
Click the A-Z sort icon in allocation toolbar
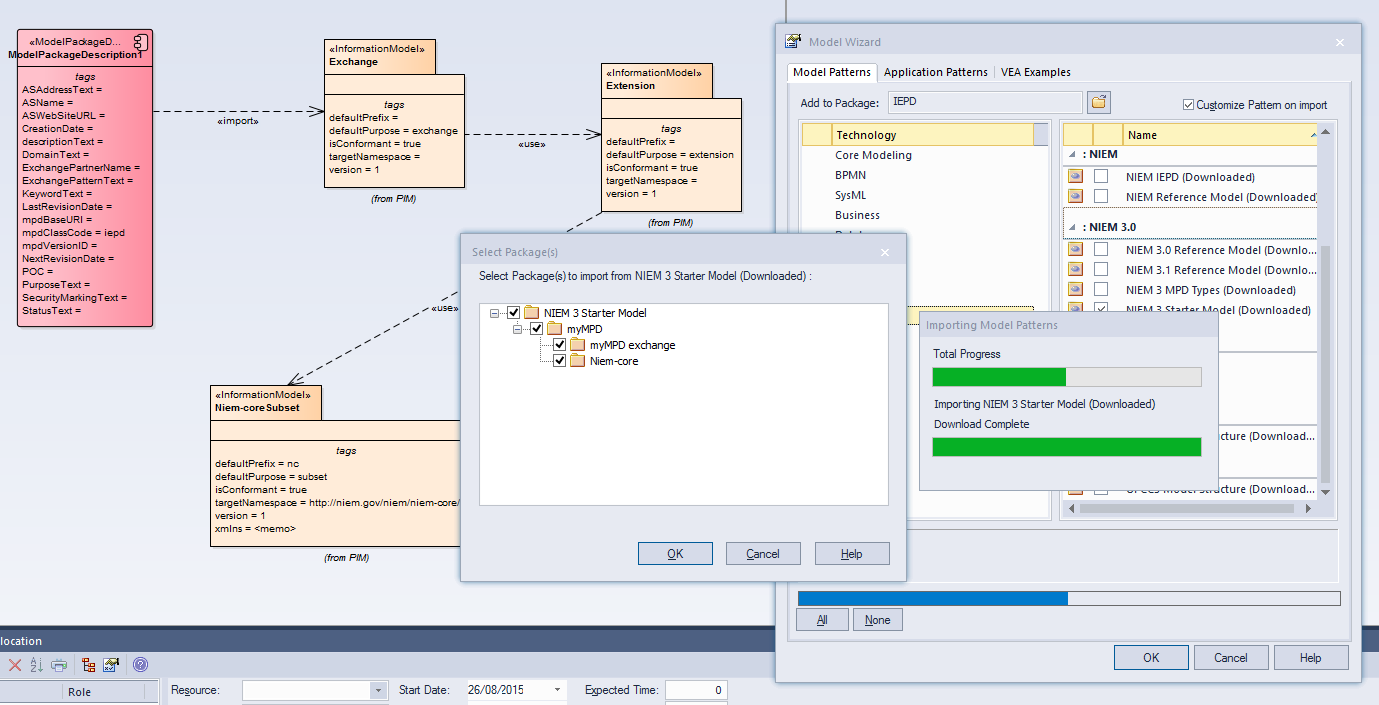(x=37, y=665)
